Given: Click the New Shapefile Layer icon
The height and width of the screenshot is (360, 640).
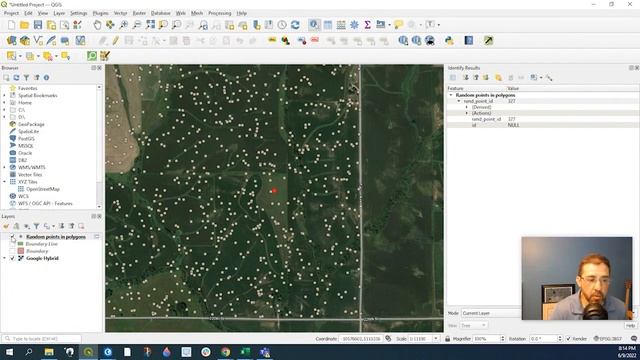Looking at the screenshot, I should pyautogui.click(x=38, y=40).
